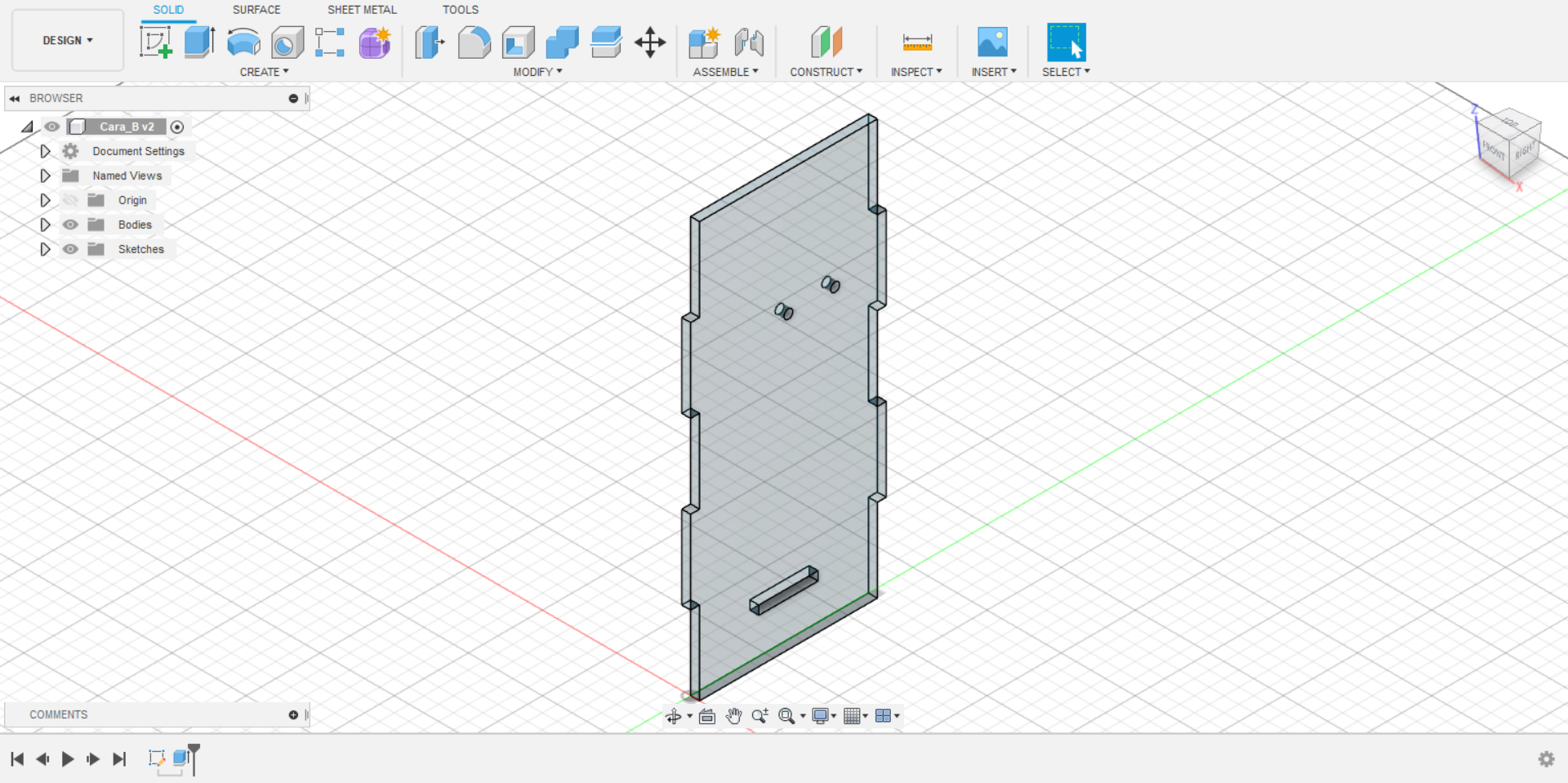Step back one timeline feature
Screen dimensions: 1568x783
click(x=42, y=759)
